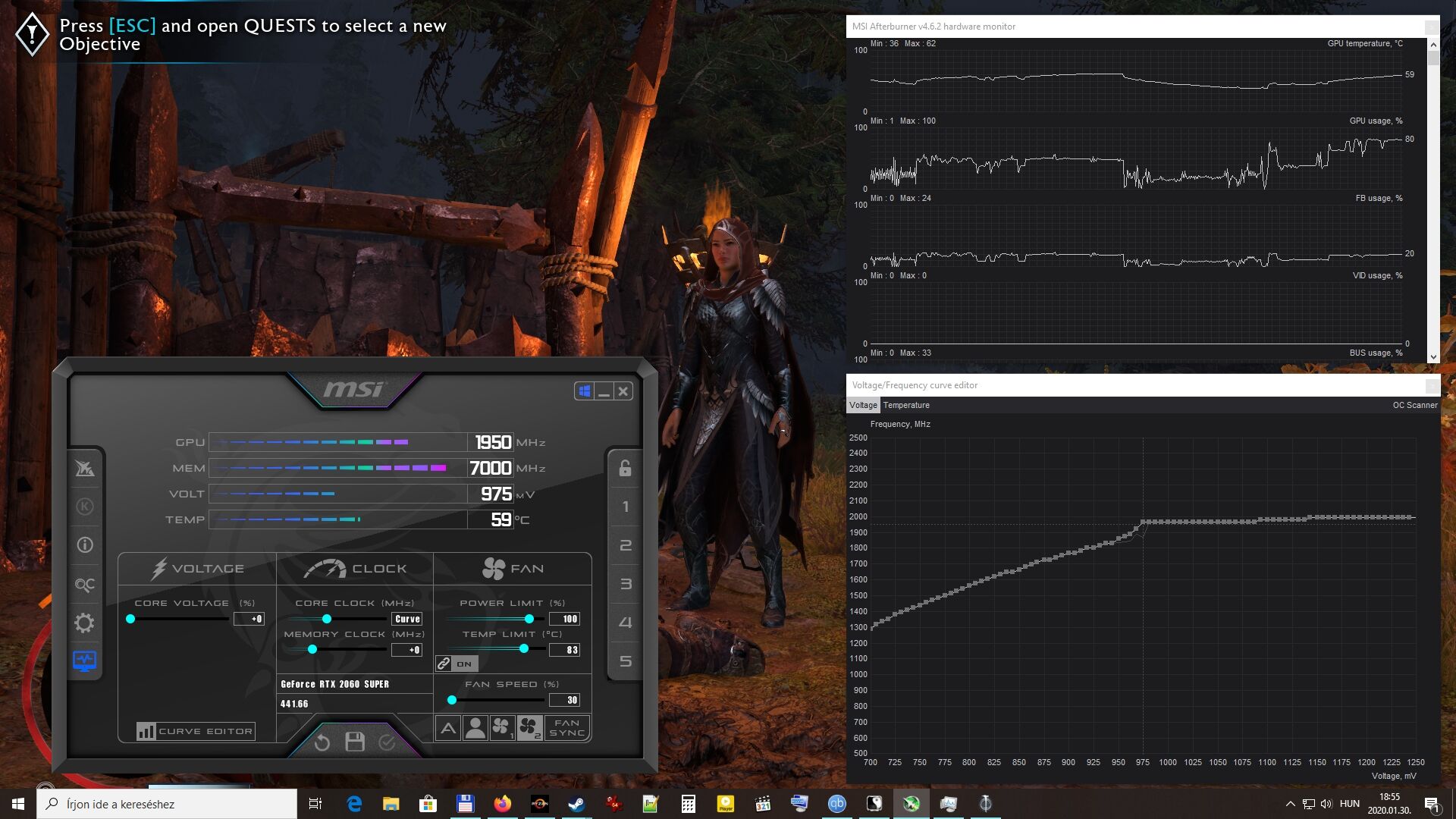Select the fan 2 control button
Screen dimensions: 1456x819
(x=530, y=729)
